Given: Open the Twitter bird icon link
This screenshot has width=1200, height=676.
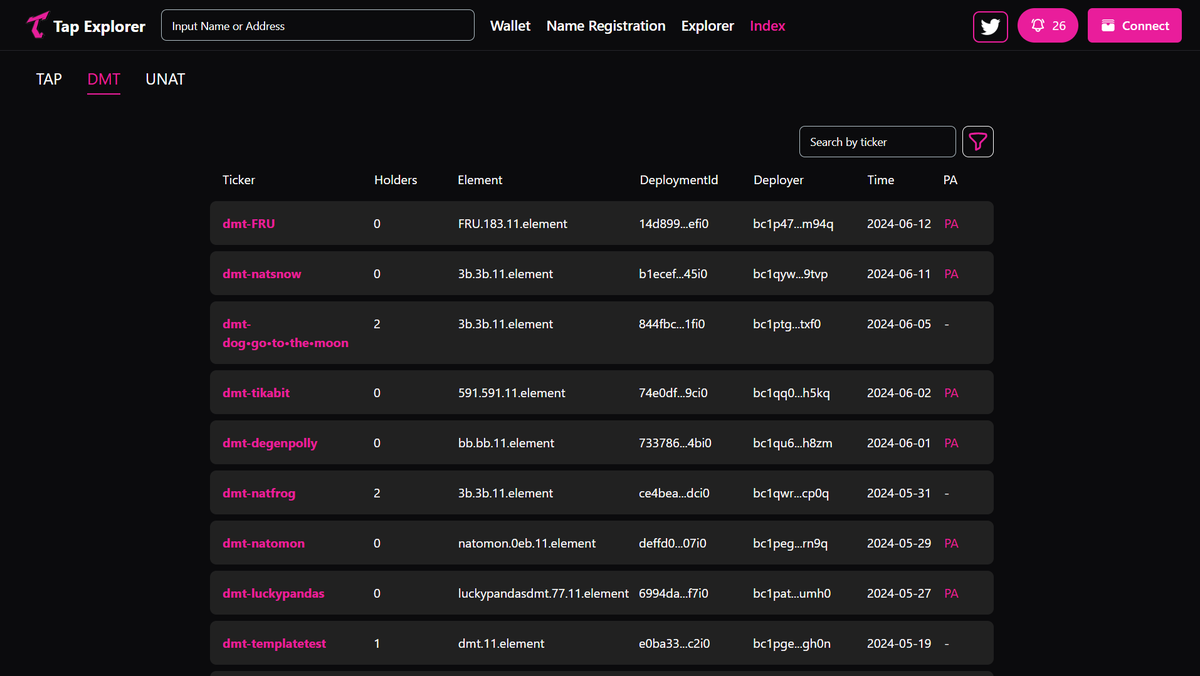Looking at the screenshot, I should pos(990,26).
